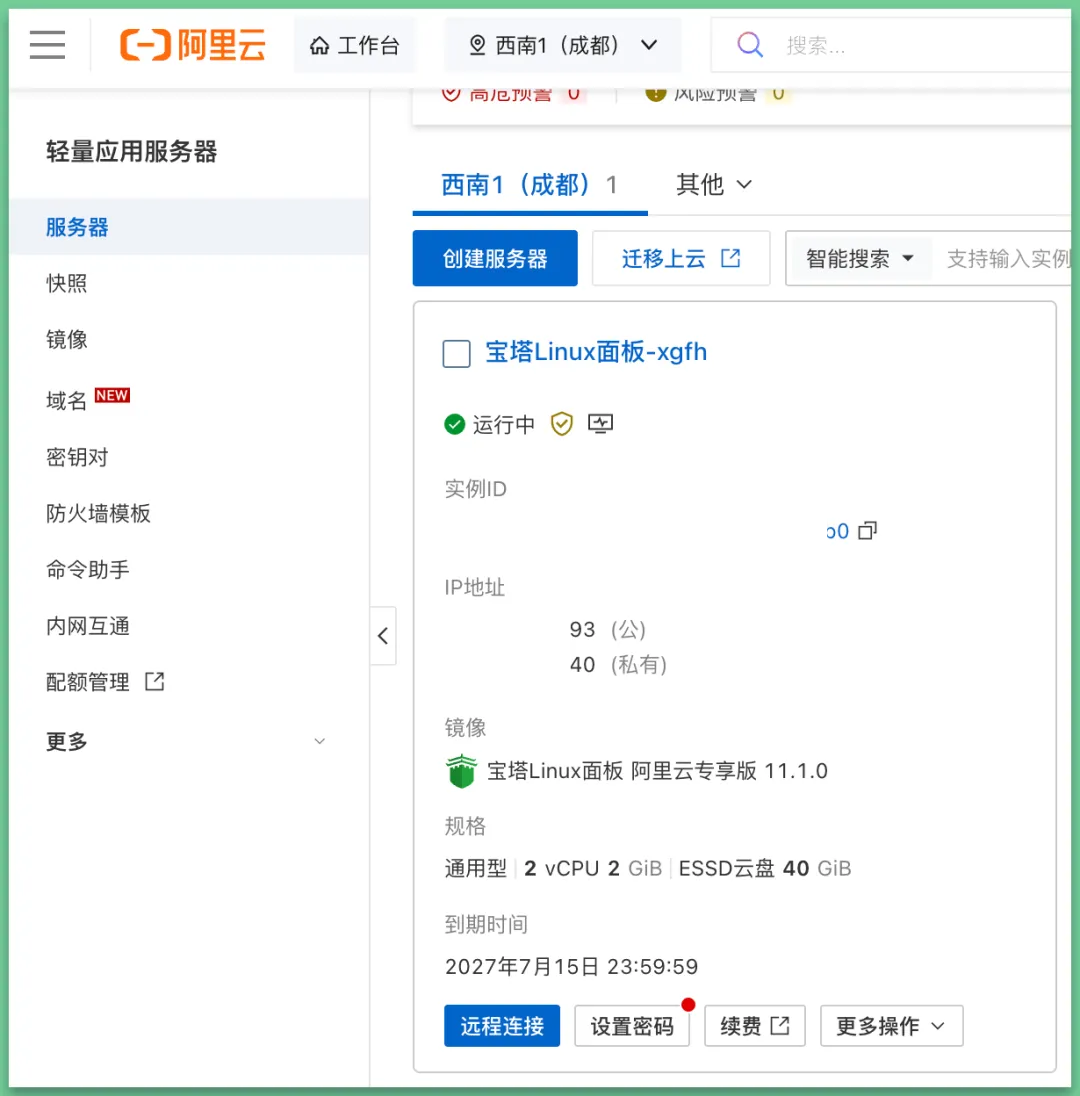Open the 更多操作 dropdown
This screenshot has width=1080, height=1096.
(891, 1025)
